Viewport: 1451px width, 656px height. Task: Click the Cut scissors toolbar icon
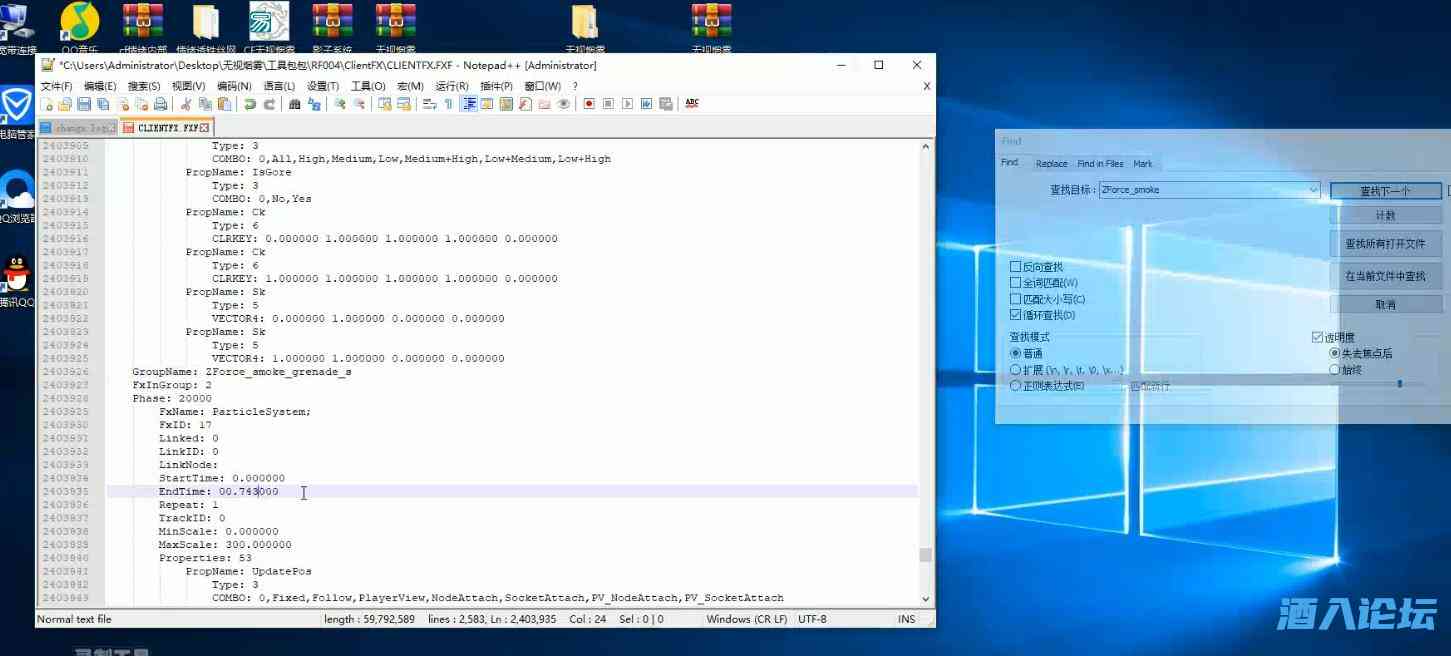[x=186, y=104]
